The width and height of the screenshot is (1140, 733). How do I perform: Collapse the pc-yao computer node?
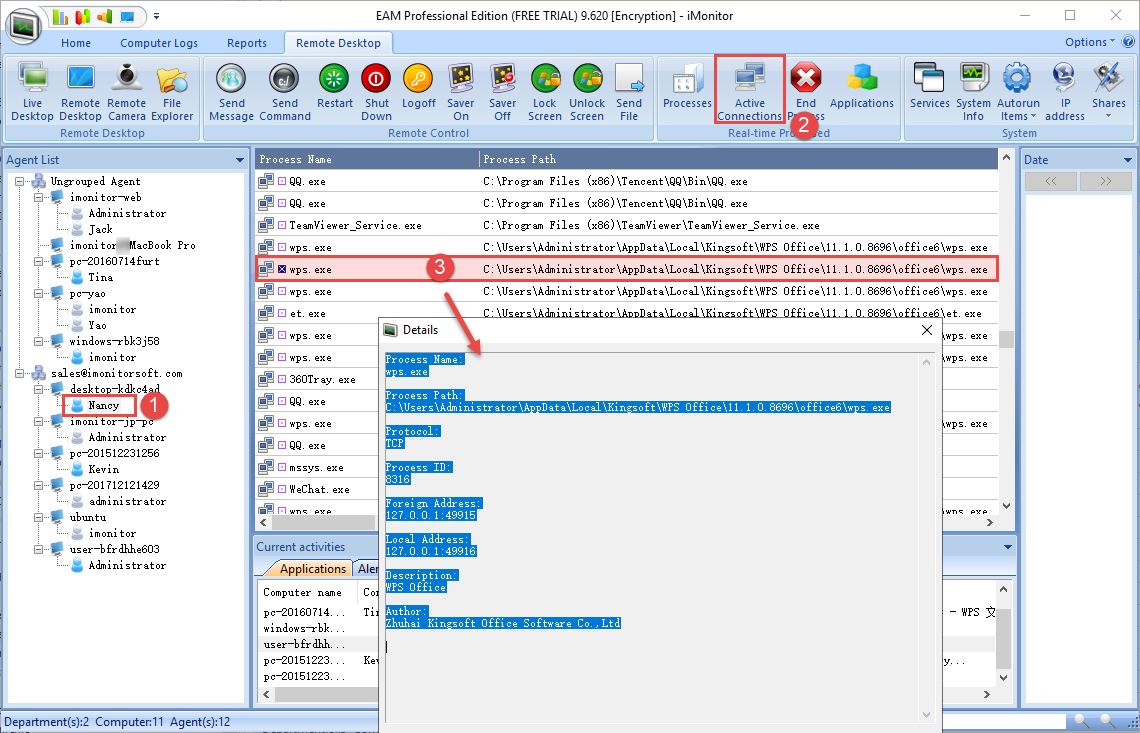click(x=38, y=293)
